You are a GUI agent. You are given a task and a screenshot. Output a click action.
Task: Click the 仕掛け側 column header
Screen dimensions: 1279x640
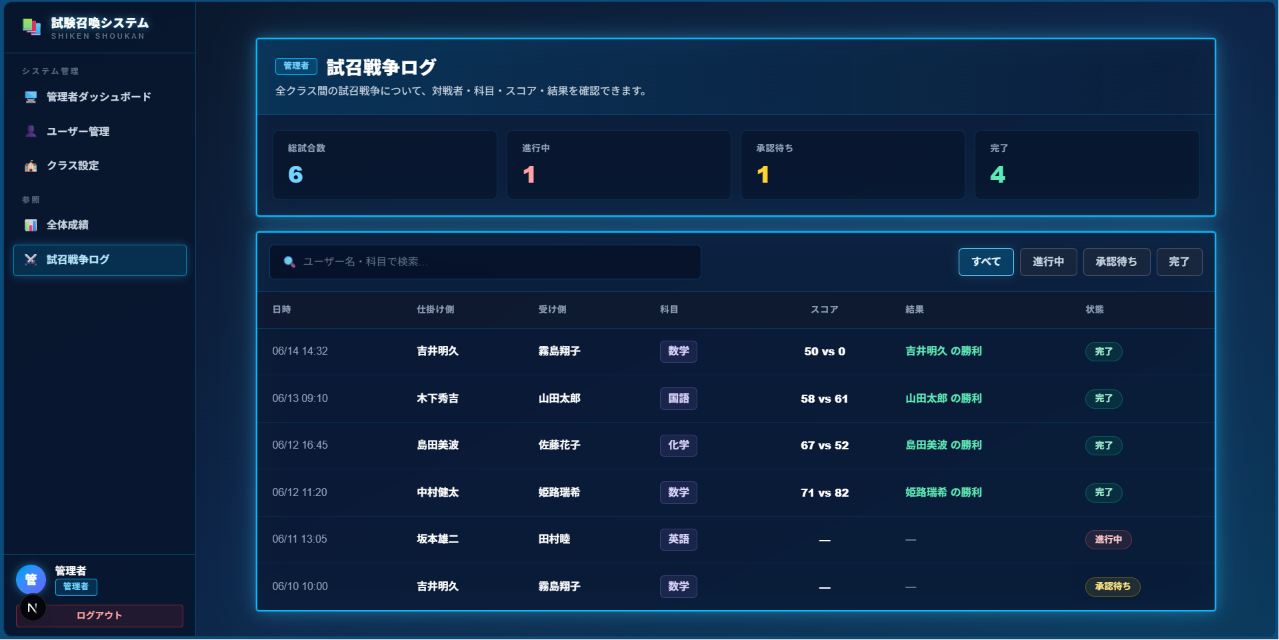(x=436, y=310)
